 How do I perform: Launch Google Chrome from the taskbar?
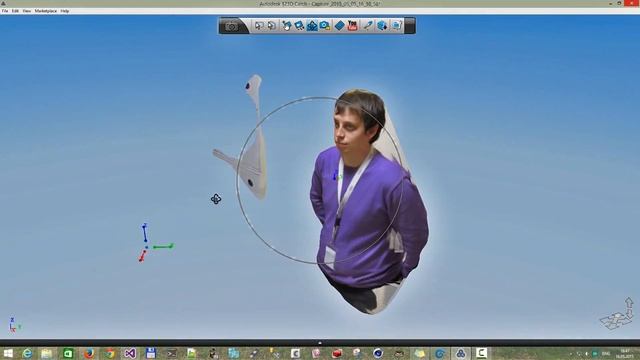click(109, 353)
